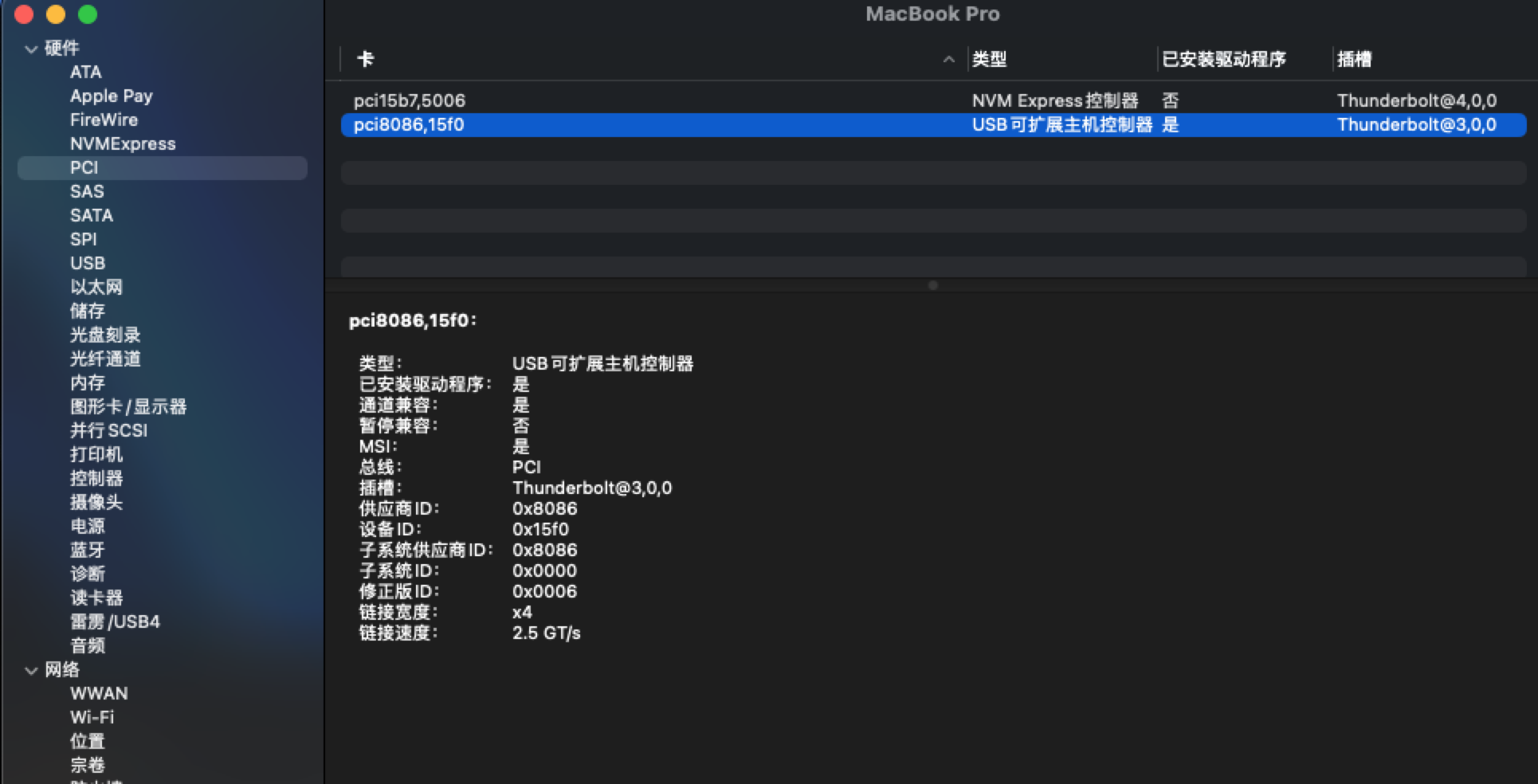
Task: Select SPI in the sidebar
Action: [83, 239]
